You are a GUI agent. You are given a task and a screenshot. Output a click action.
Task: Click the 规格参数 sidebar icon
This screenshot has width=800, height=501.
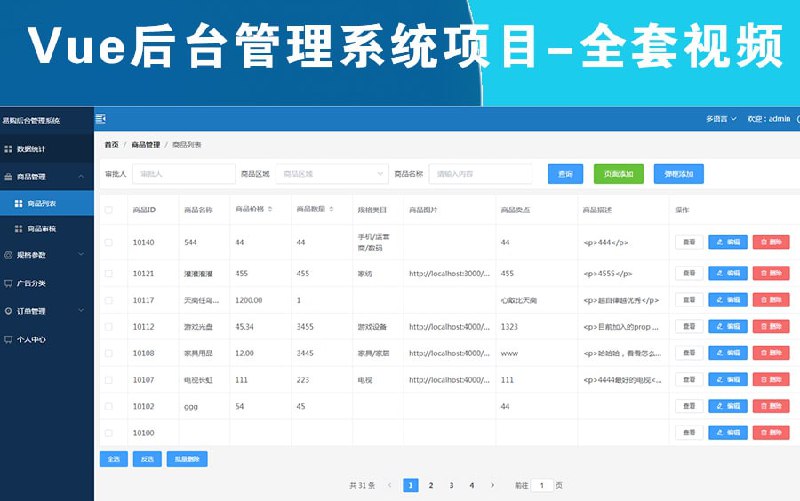click(8, 255)
